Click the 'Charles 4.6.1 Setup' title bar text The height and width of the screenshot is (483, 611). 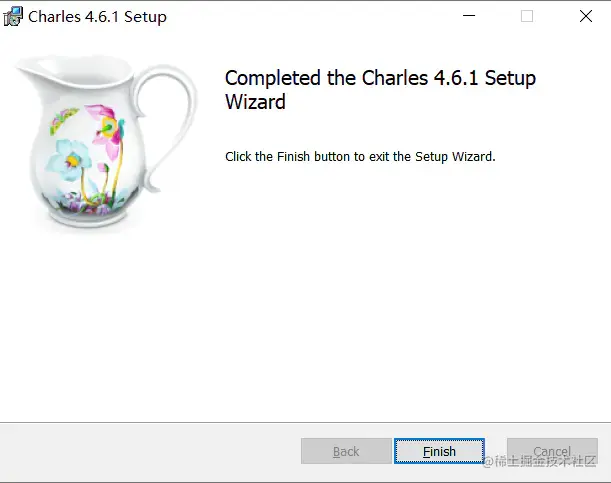(x=97, y=16)
